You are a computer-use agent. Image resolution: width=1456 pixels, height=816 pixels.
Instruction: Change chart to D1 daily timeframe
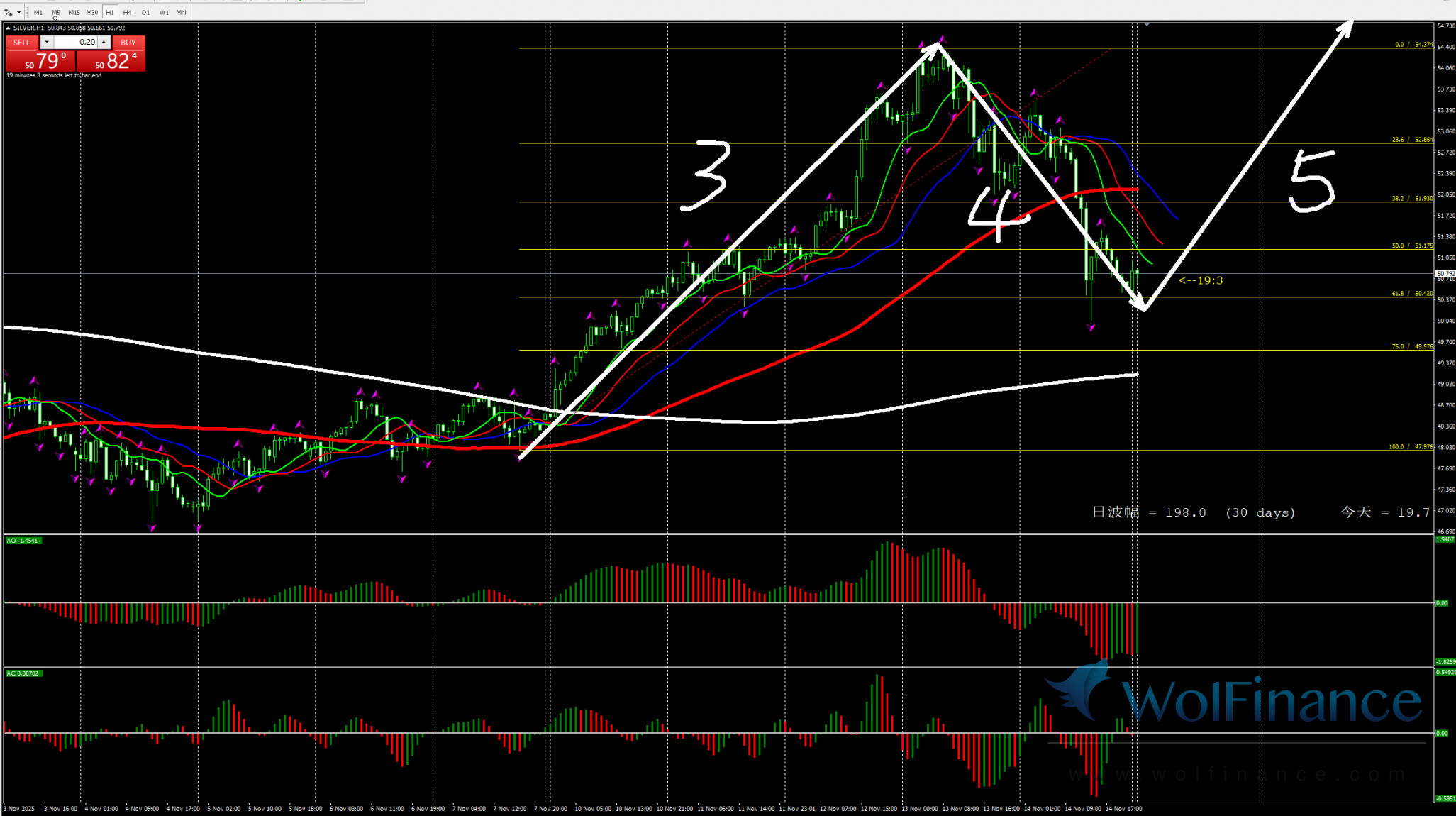point(145,12)
